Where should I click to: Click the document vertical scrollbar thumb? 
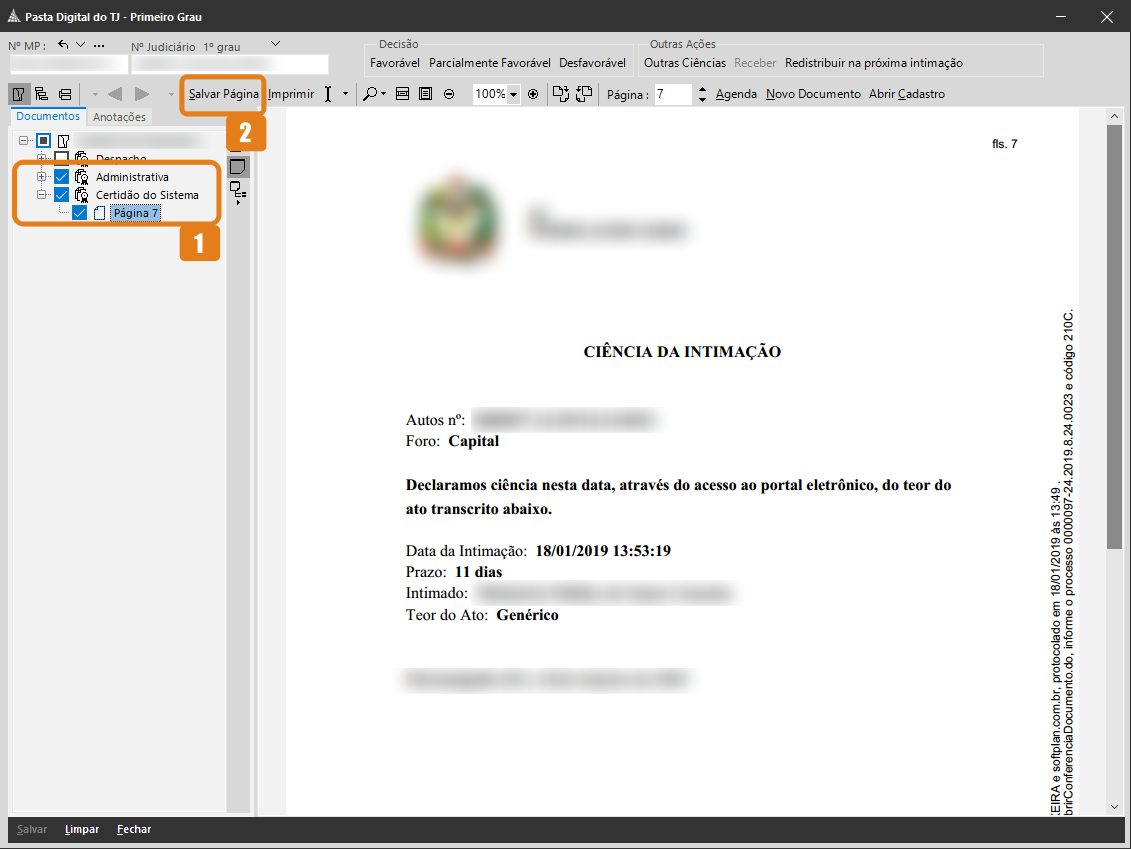tap(1114, 337)
